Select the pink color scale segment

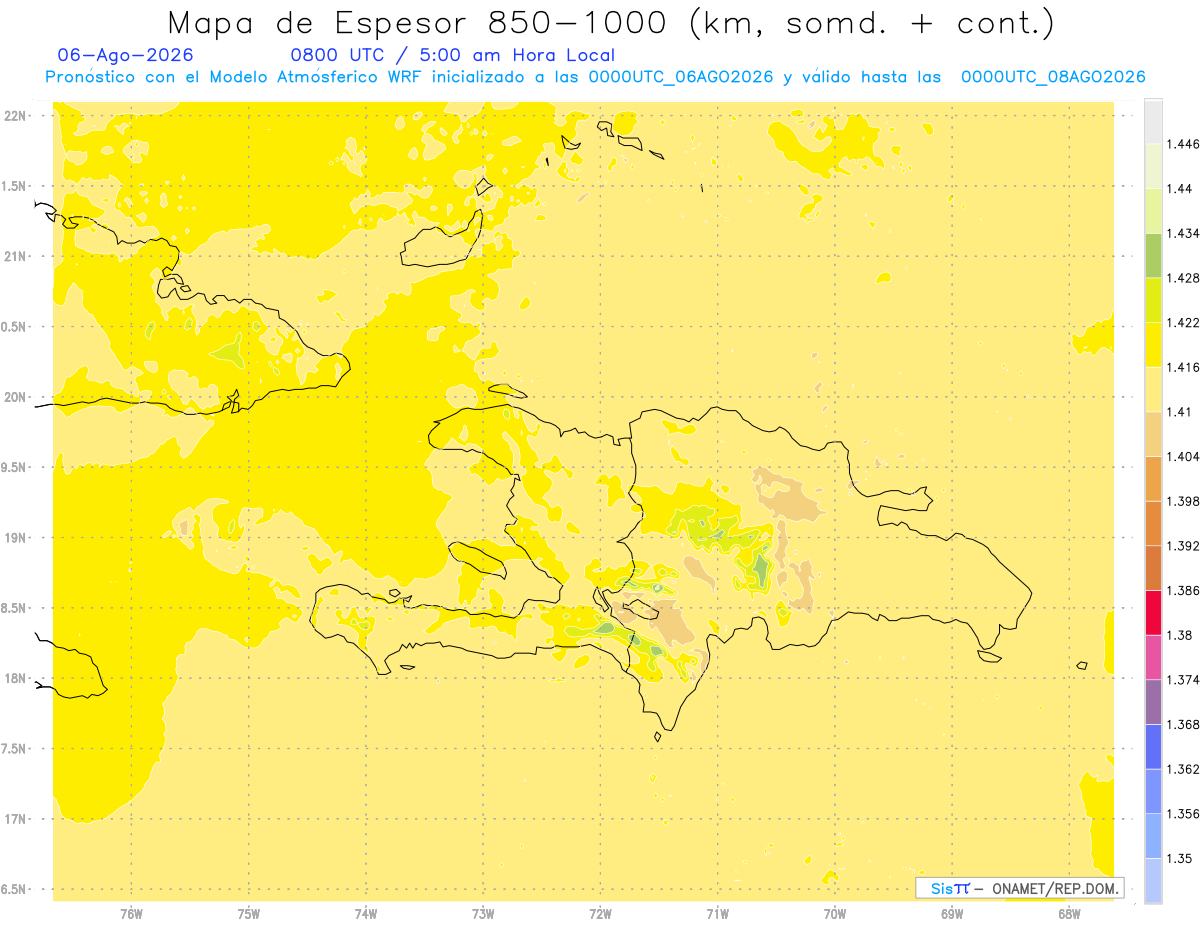click(x=1153, y=657)
